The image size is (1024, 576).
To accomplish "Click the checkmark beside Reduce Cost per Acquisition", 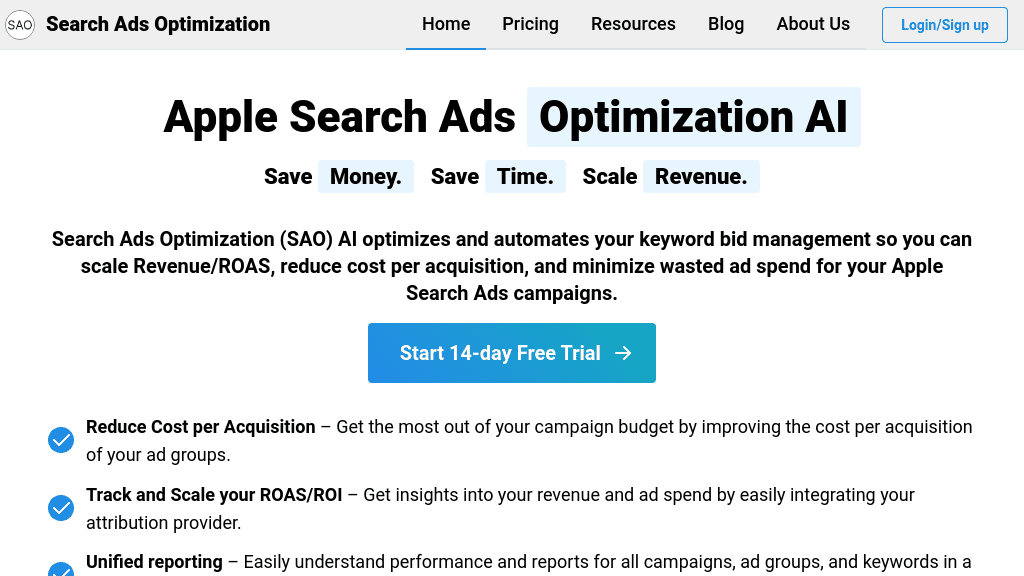I will click(x=60, y=440).
